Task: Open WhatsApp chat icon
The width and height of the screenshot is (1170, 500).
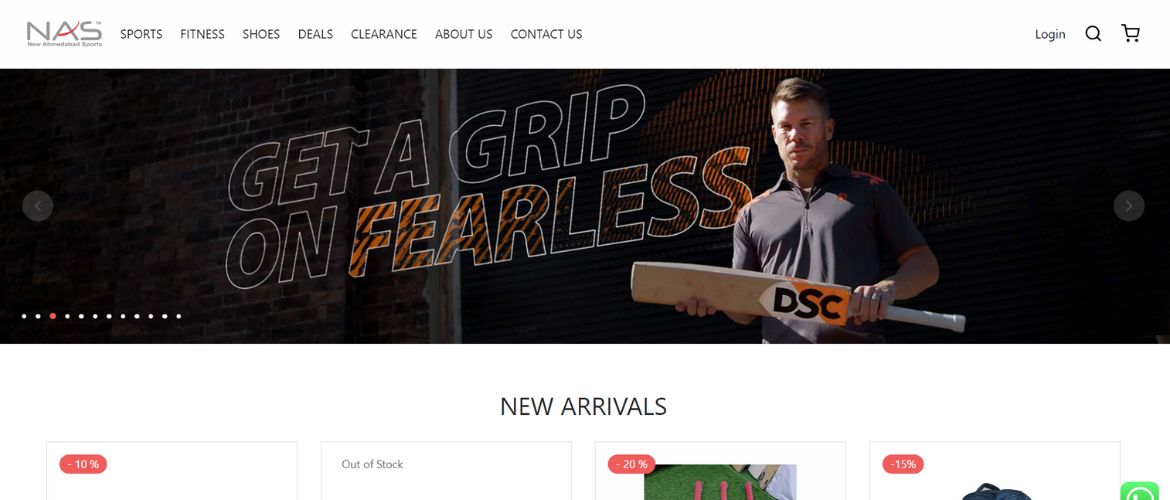Action: pos(1139,493)
